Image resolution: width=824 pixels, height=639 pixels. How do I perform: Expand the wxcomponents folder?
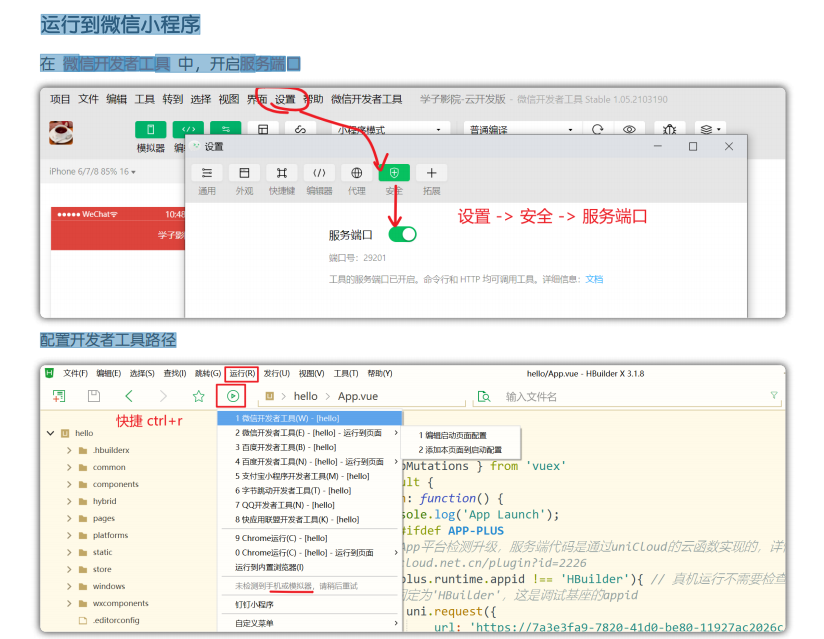(x=69, y=603)
